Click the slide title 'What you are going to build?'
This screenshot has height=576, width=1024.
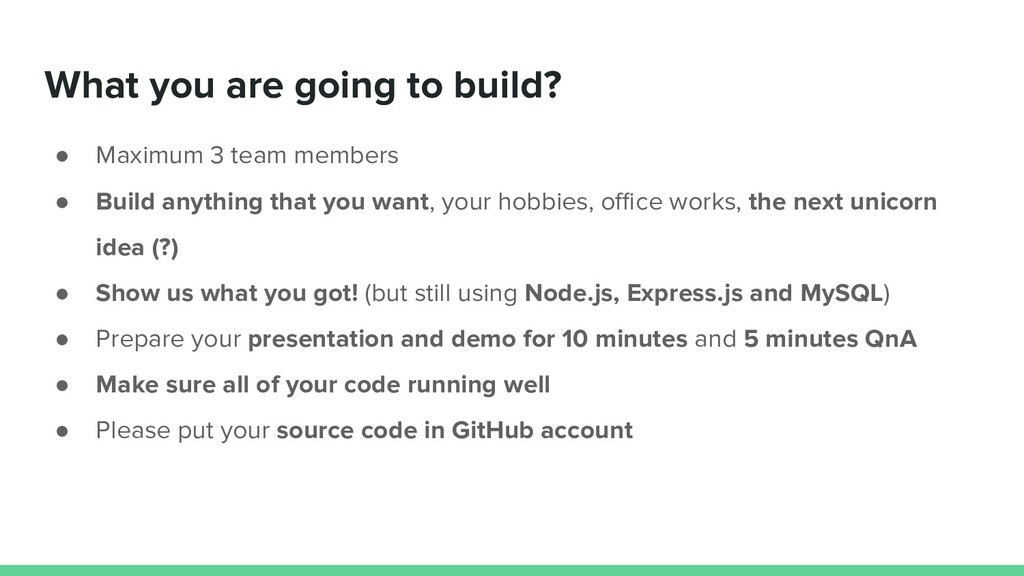pyautogui.click(x=302, y=86)
